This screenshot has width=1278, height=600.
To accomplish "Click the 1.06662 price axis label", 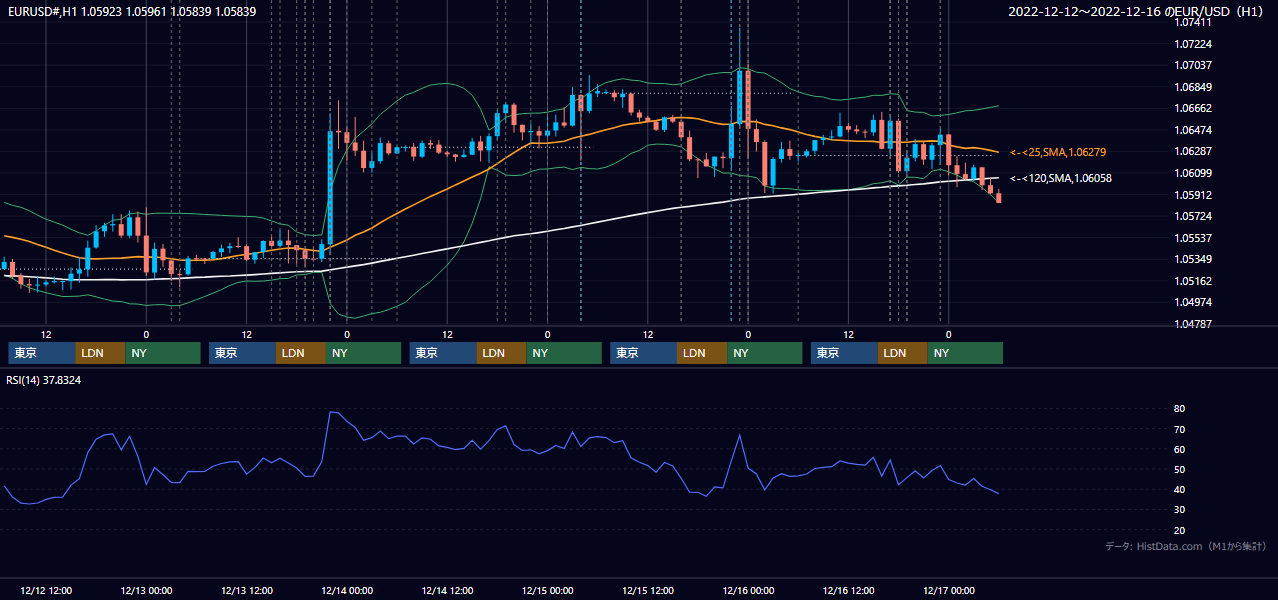I will tap(1193, 108).
